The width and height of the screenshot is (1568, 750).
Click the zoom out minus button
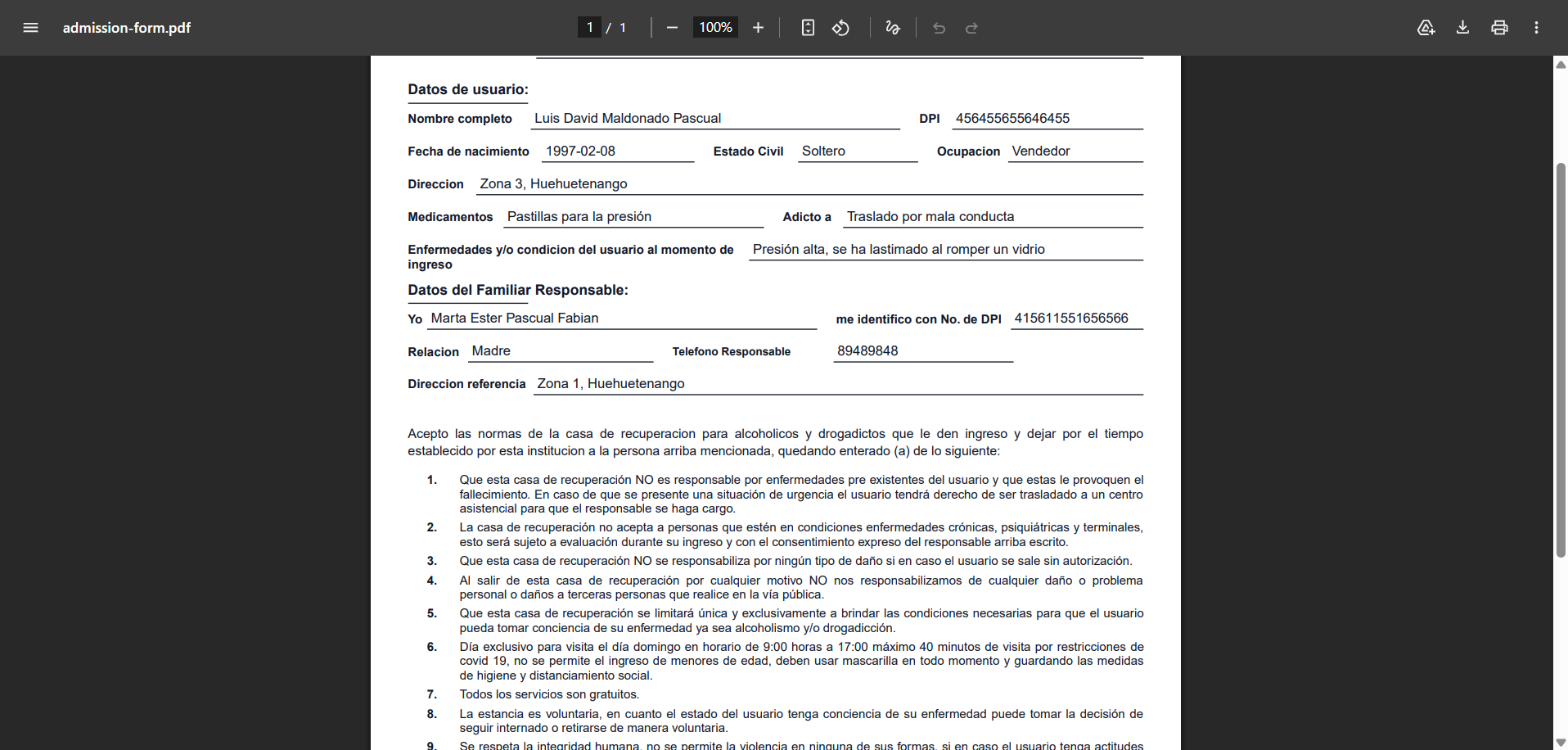pos(672,28)
